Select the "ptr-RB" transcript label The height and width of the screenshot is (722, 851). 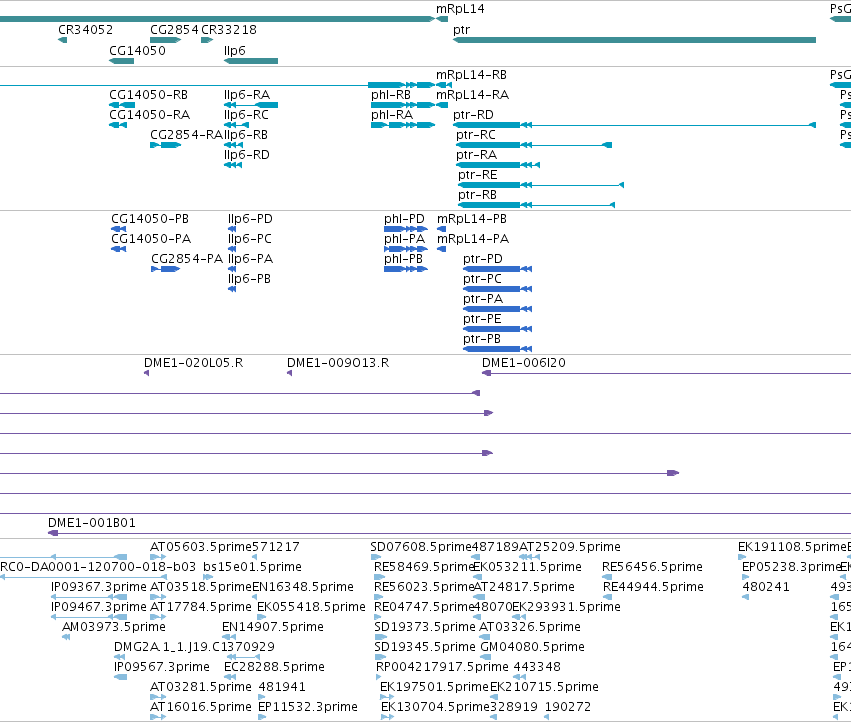point(477,195)
